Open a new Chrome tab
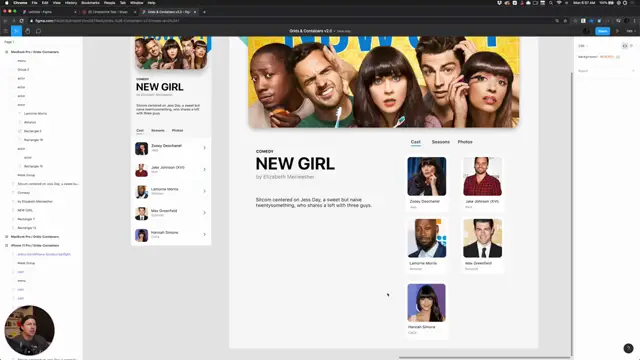 point(204,12)
